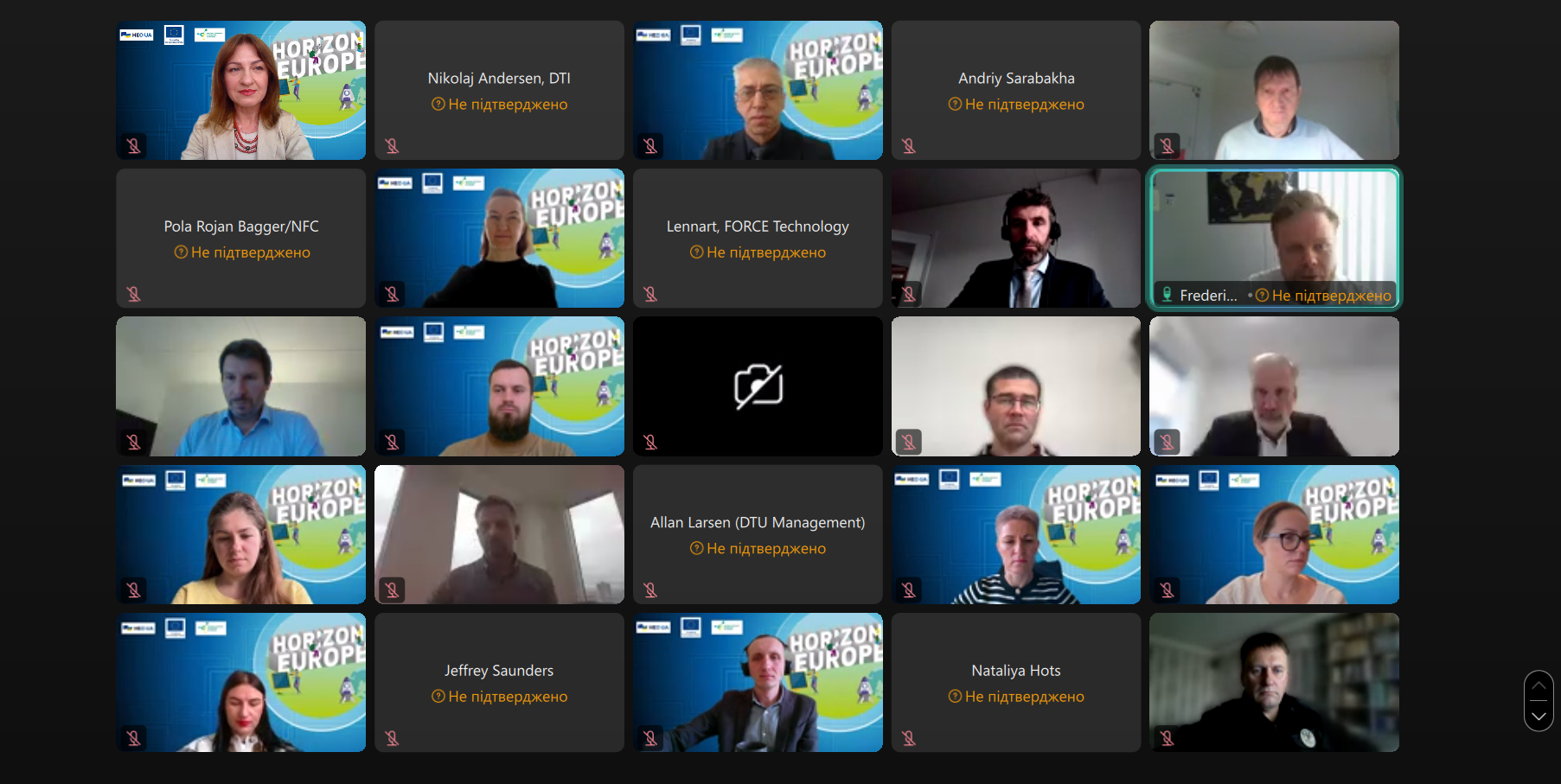Show previous page with up chevron
Image resolution: width=1561 pixels, height=784 pixels.
click(1539, 685)
